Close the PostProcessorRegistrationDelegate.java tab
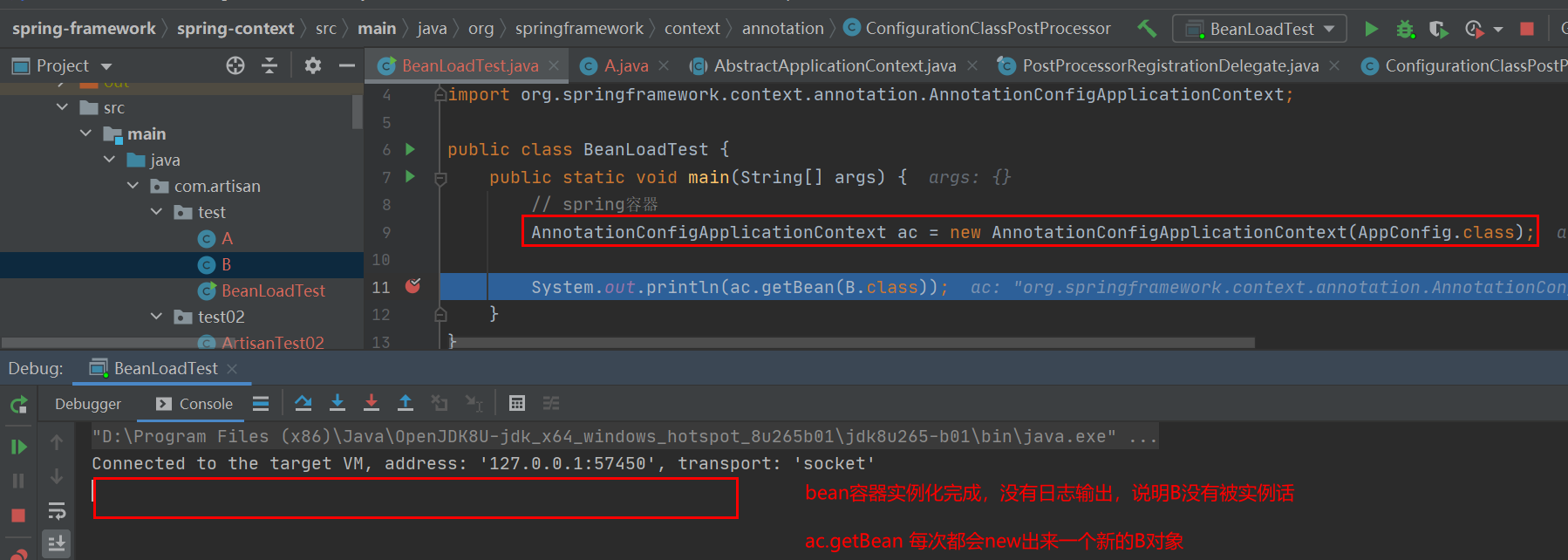Viewport: 1568px width, 560px height. [1334, 65]
